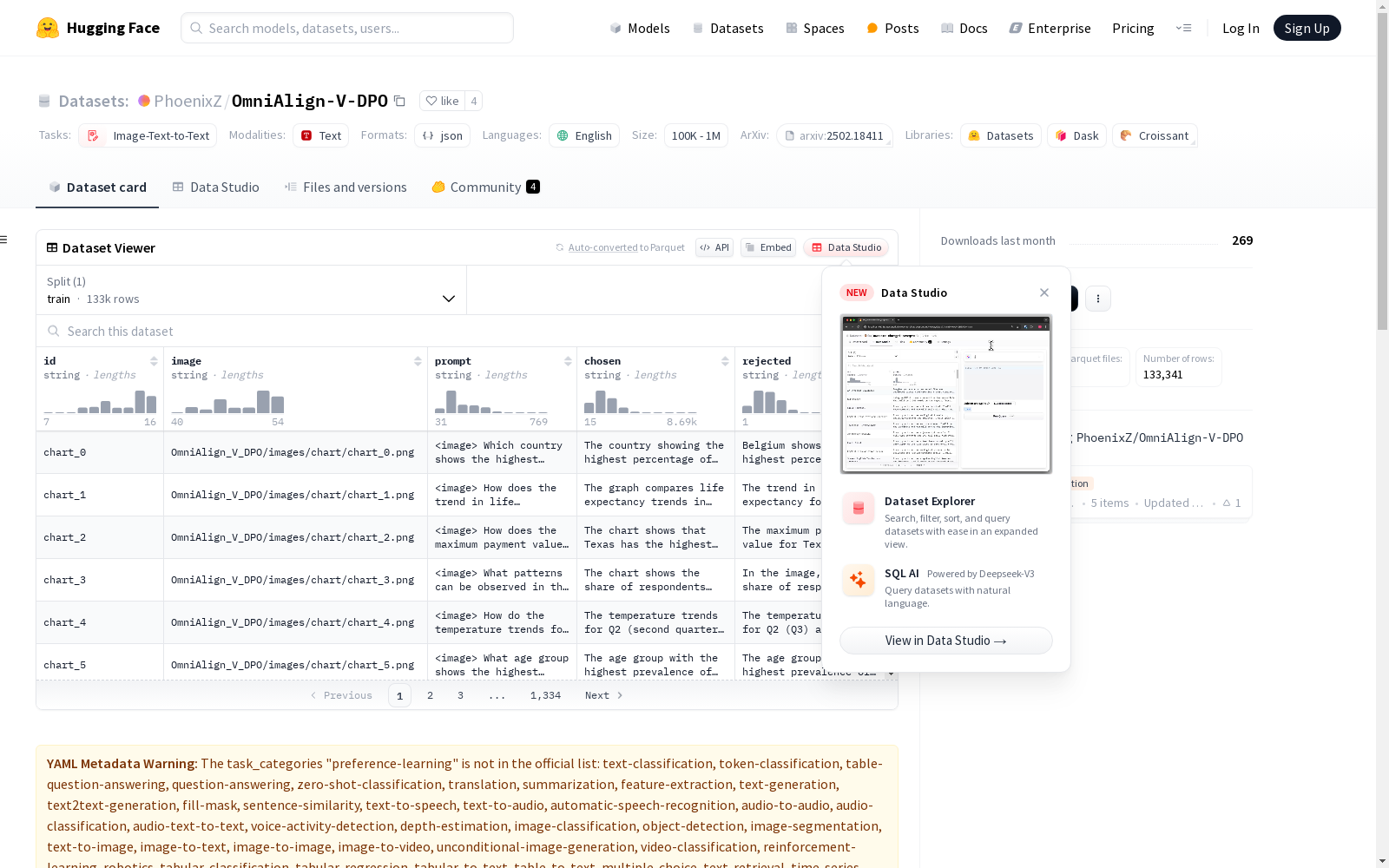
Task: Go to Datasets in the top navigation
Action: (727, 28)
